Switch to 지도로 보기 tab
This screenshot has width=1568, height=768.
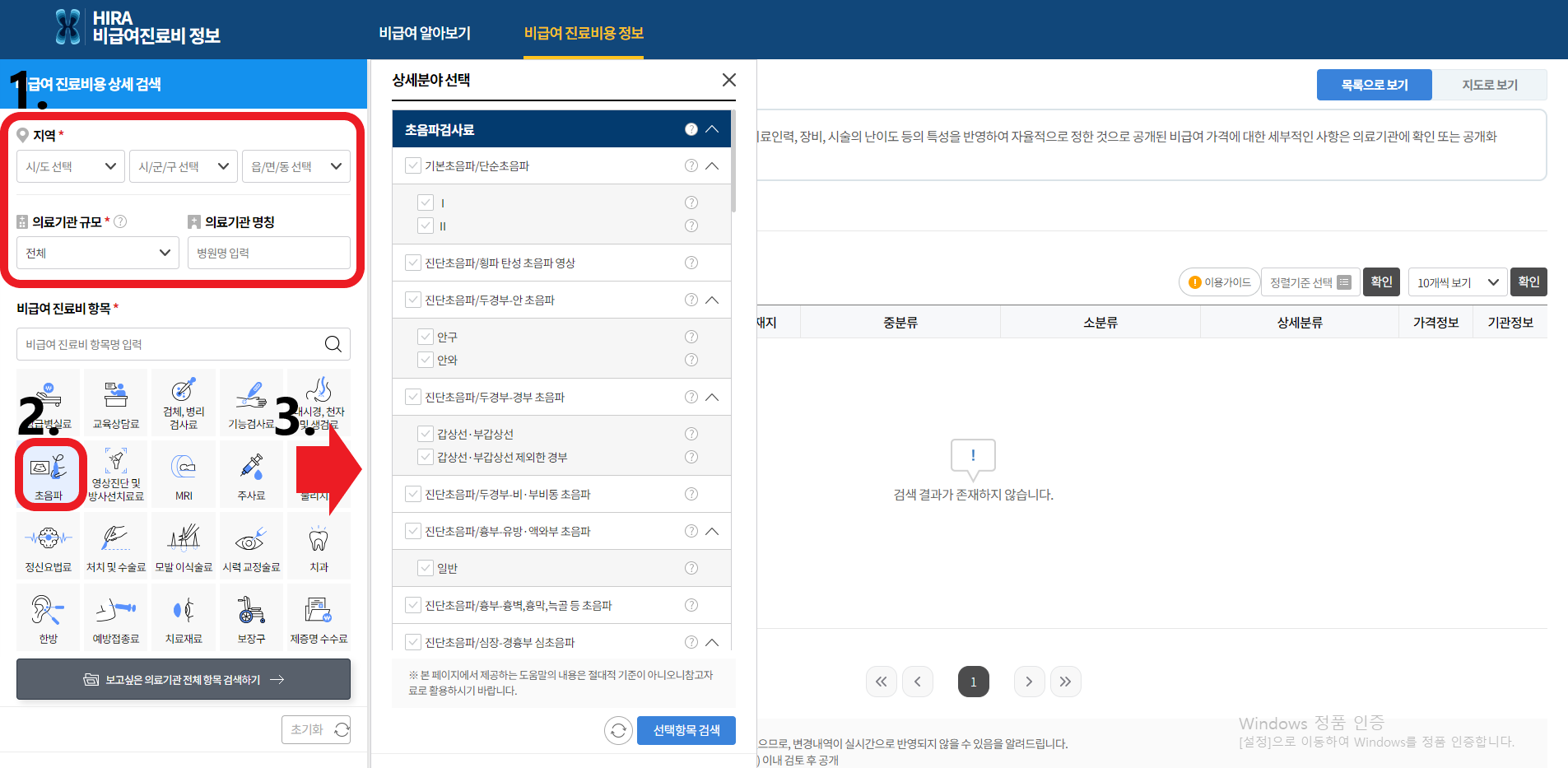click(x=1490, y=85)
